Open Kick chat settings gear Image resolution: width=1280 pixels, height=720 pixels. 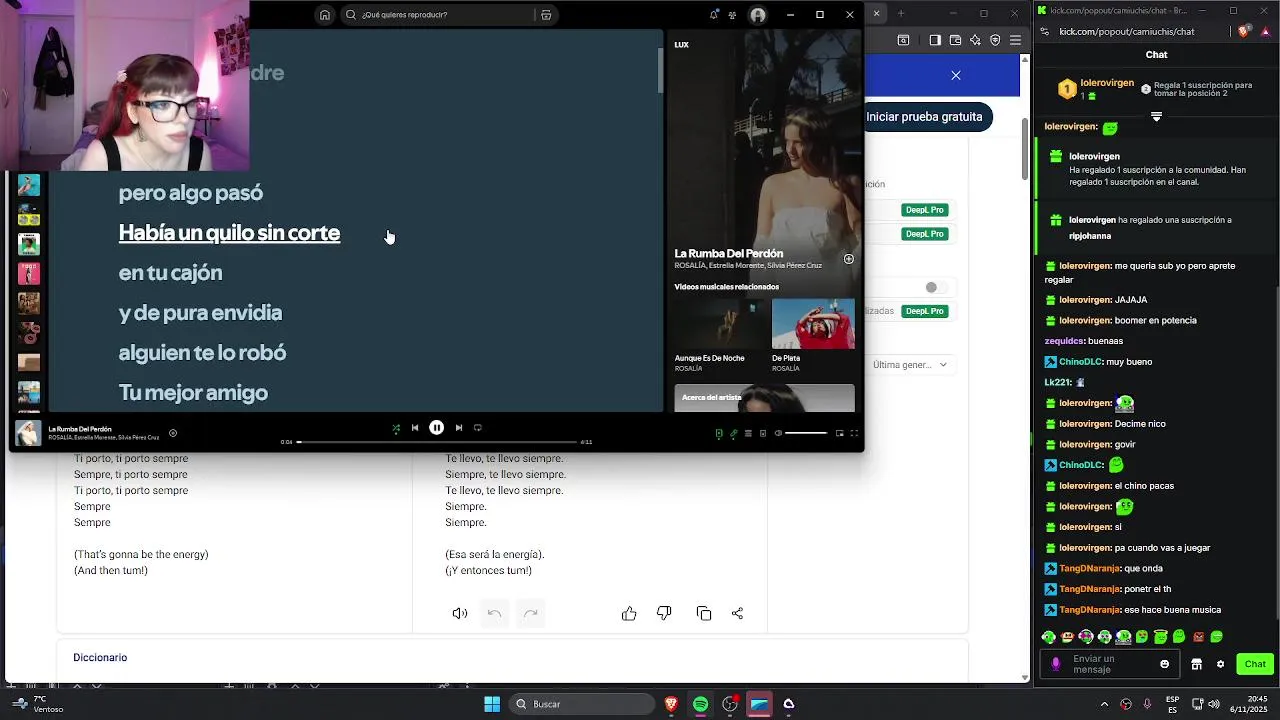point(1220,664)
